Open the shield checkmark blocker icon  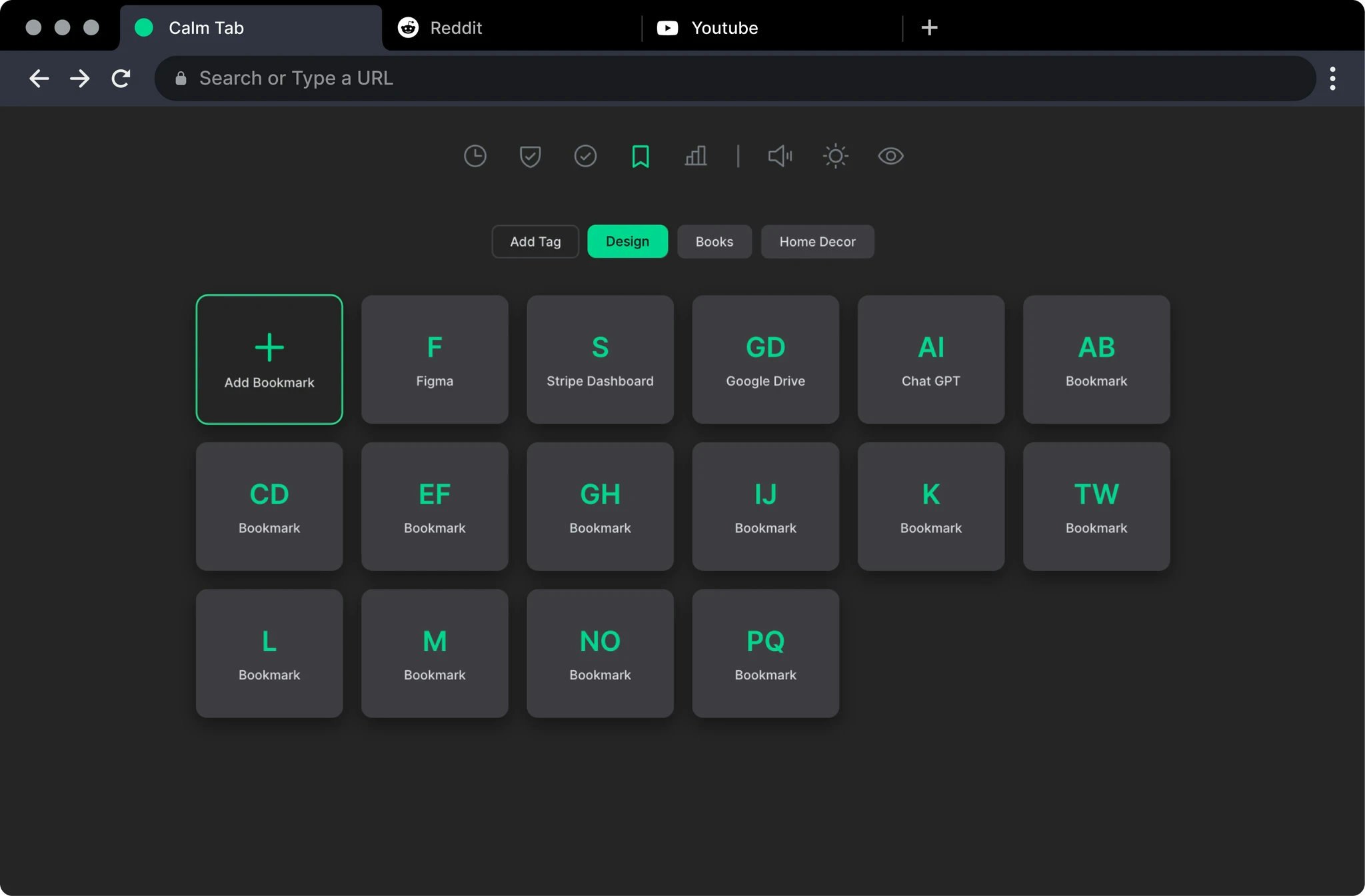coord(530,157)
